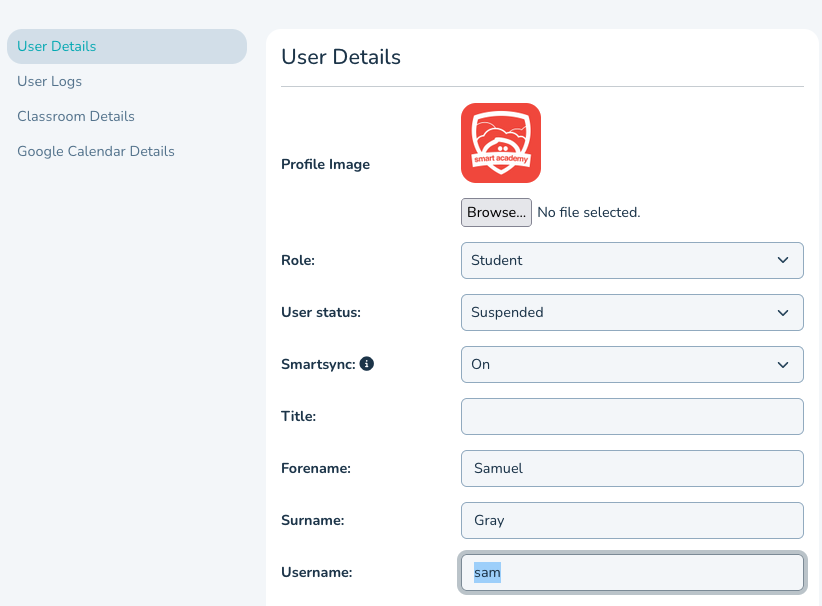Click the Username field label
This screenshot has height=606, width=822.
coord(317,572)
